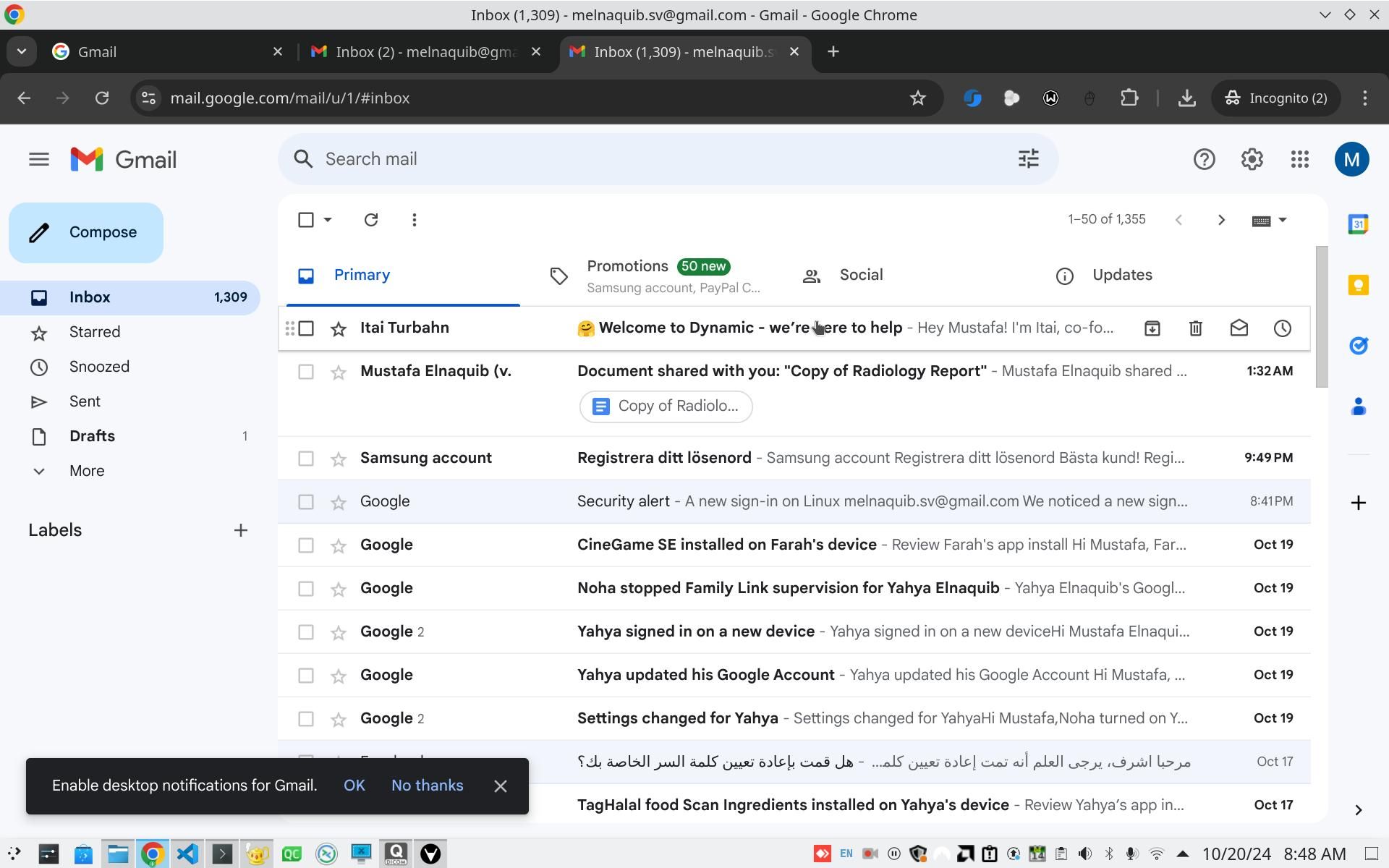Click the volume icon in system tray
Image resolution: width=1389 pixels, height=868 pixels.
(1084, 854)
